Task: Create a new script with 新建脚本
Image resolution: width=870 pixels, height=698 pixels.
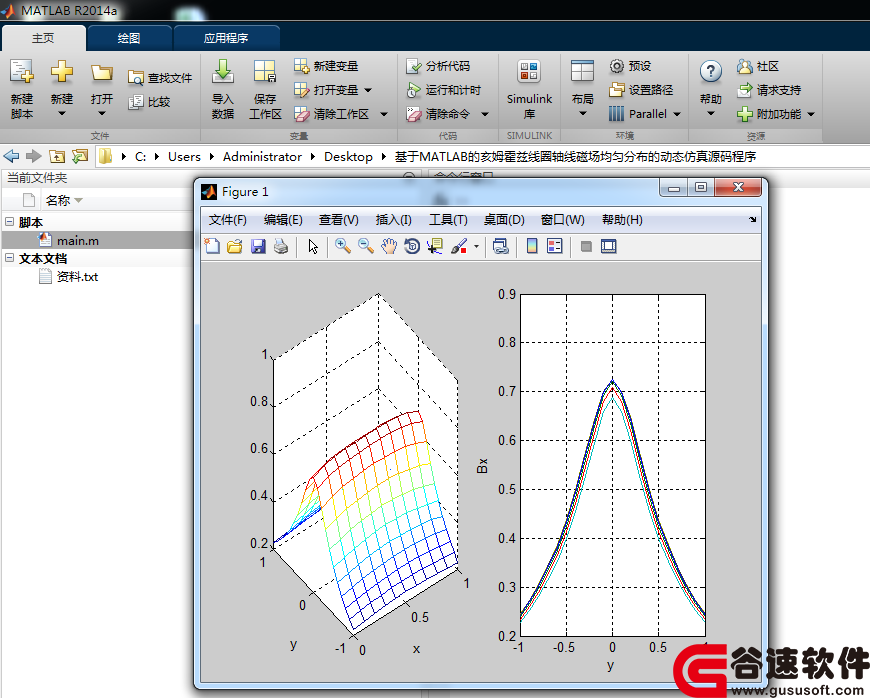Action: tap(22, 89)
